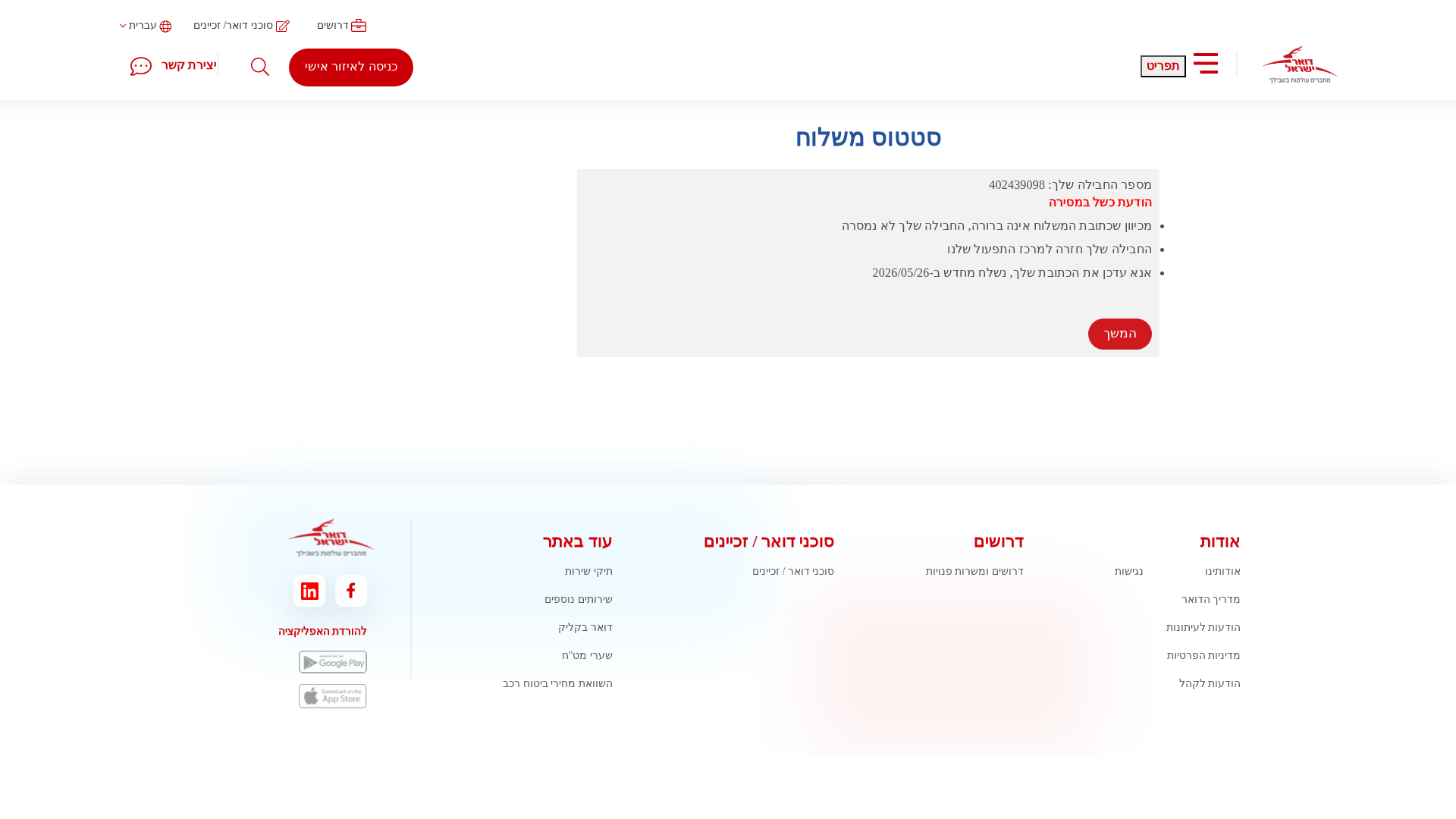Click the LinkedIn icon in footer
This screenshot has width=1456, height=819.
click(x=309, y=591)
